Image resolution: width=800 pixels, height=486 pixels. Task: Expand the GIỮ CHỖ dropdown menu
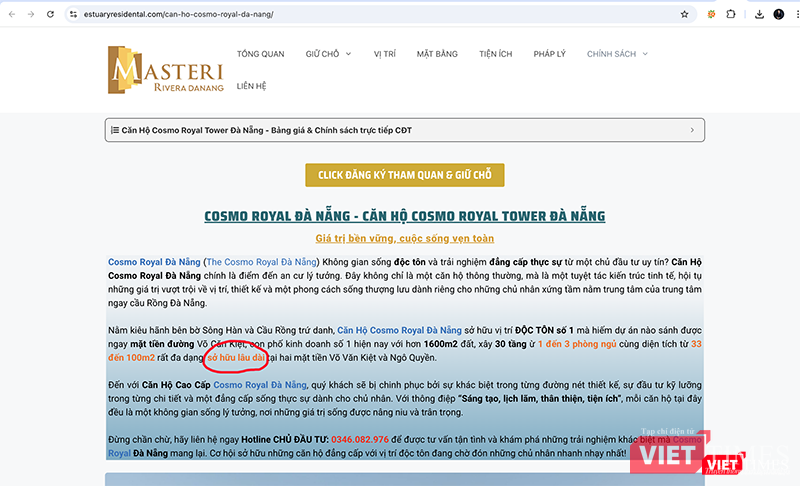click(329, 54)
